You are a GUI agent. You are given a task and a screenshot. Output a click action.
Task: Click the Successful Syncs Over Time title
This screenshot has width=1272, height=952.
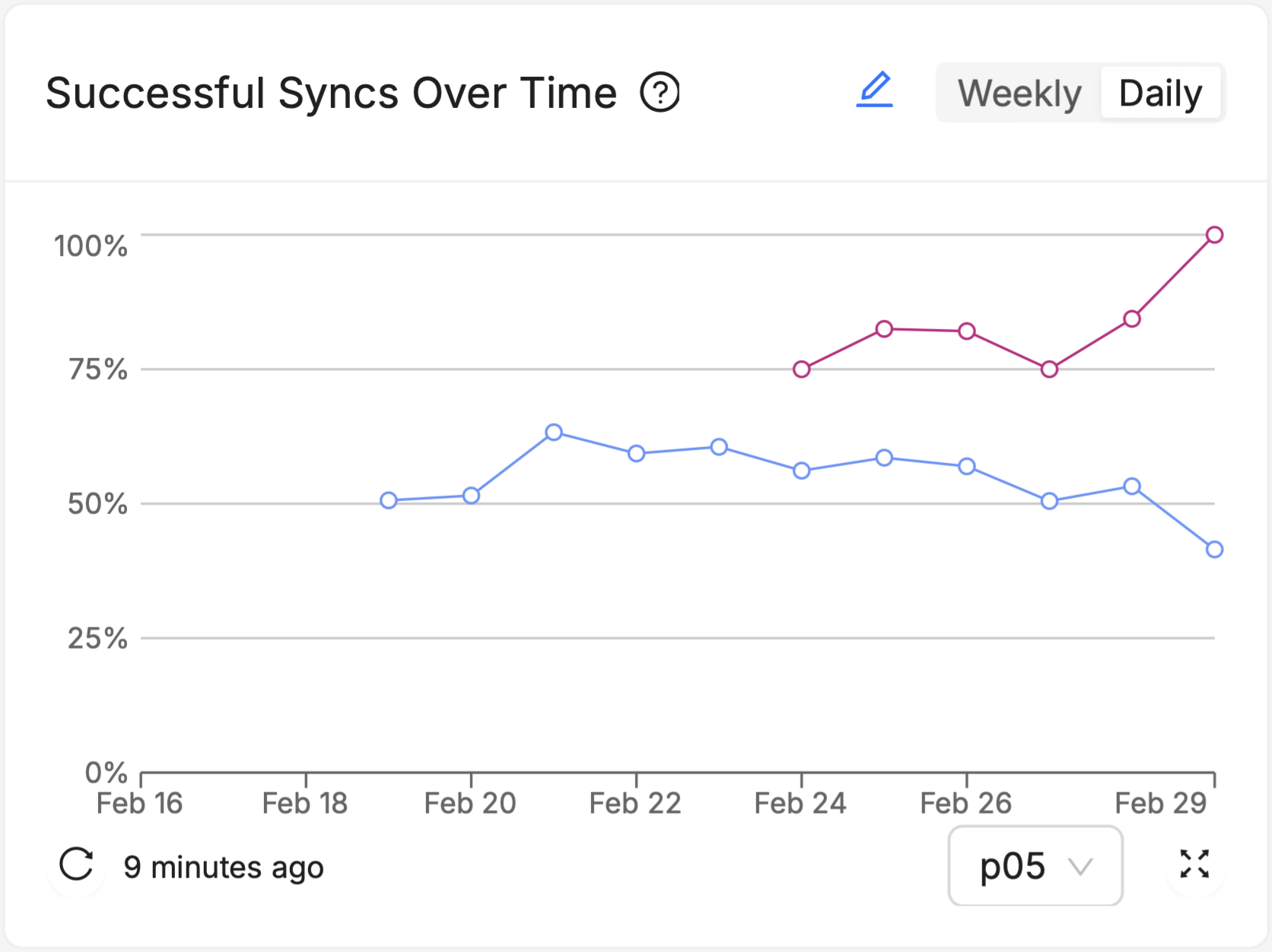tap(331, 92)
